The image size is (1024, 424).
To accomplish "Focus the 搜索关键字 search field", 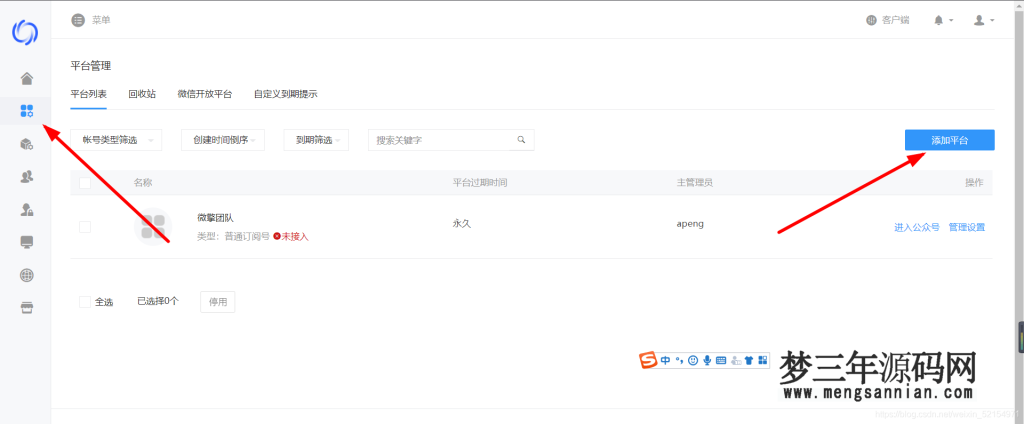I will pos(451,140).
